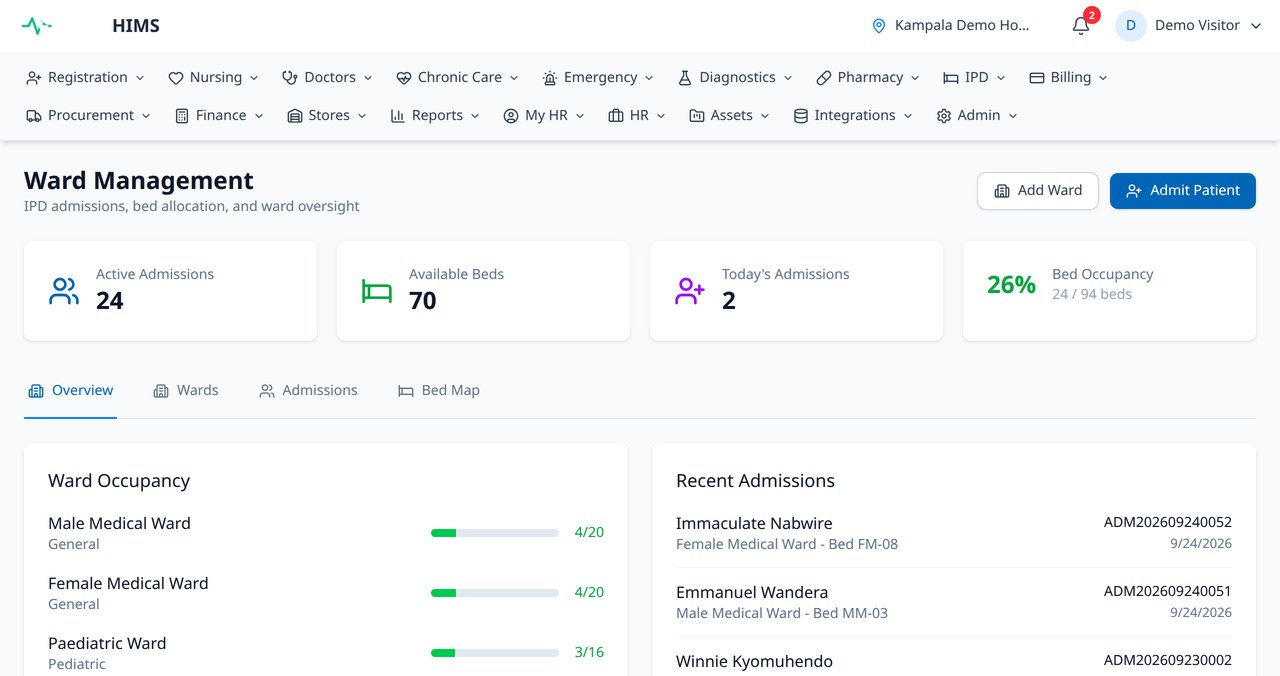Click the D user avatar circle
Screen dimensions: 1280x676
point(1131,26)
